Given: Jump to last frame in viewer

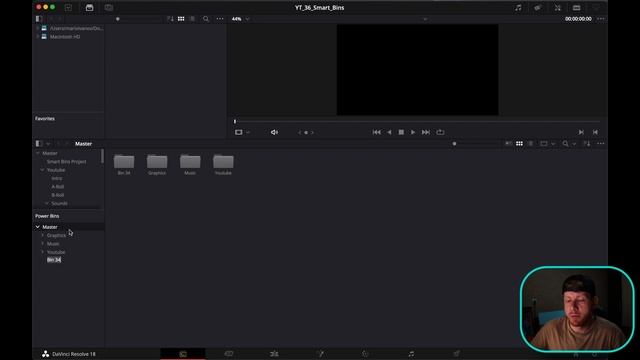Looking at the screenshot, I should [426, 132].
